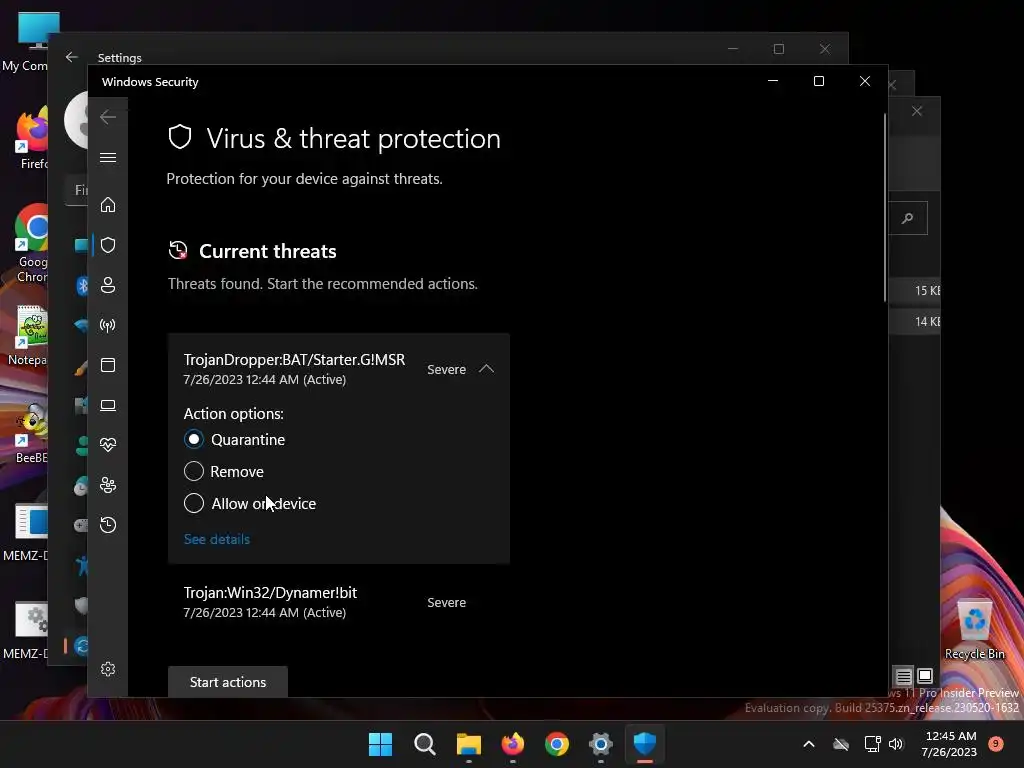Image resolution: width=1024 pixels, height=768 pixels.
Task: Open Account protection sidebar icon
Action: coord(108,285)
